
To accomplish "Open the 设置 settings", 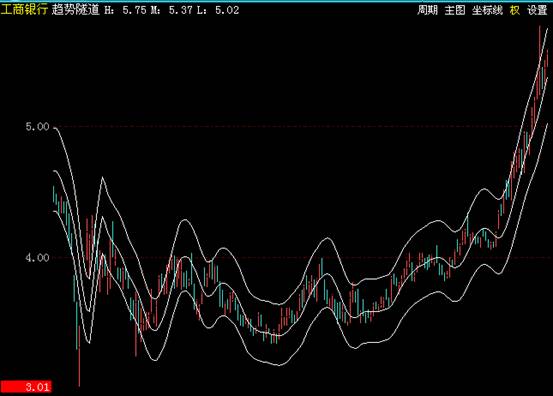I will [x=537, y=10].
